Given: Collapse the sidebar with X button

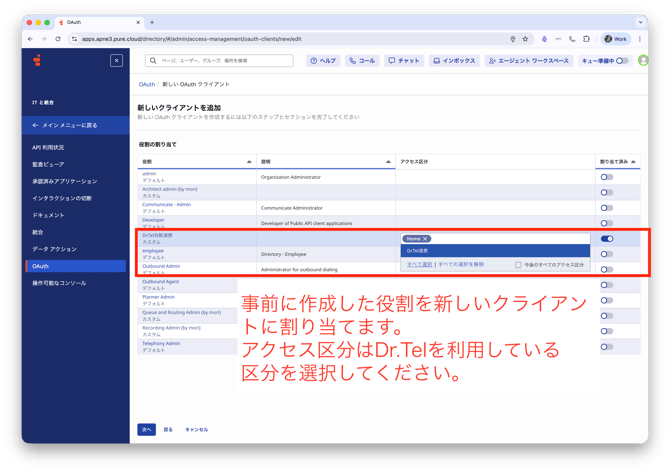Looking at the screenshot, I should click(x=116, y=61).
